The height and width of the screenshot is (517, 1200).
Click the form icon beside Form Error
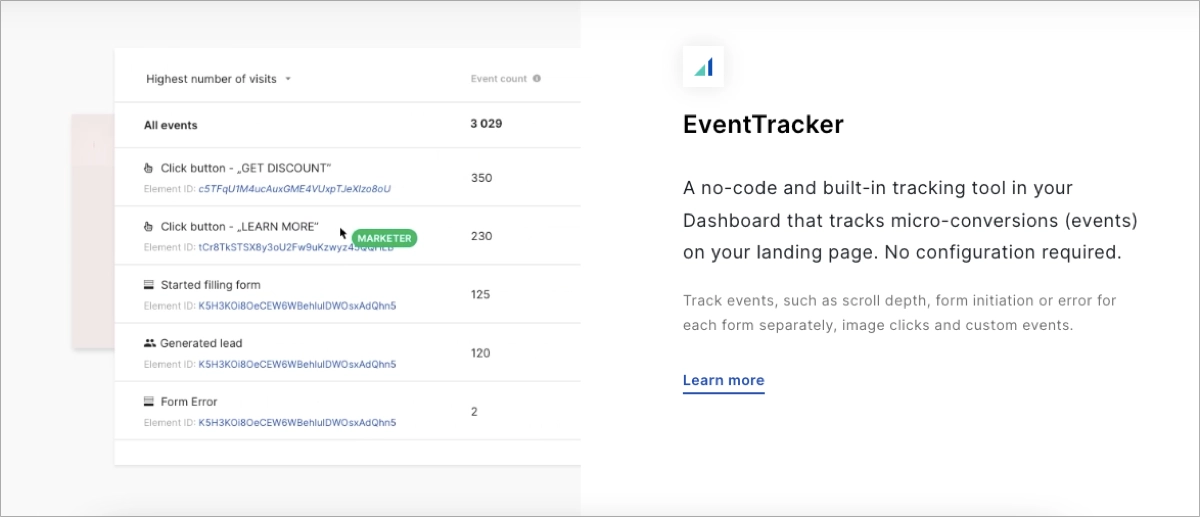(150, 402)
